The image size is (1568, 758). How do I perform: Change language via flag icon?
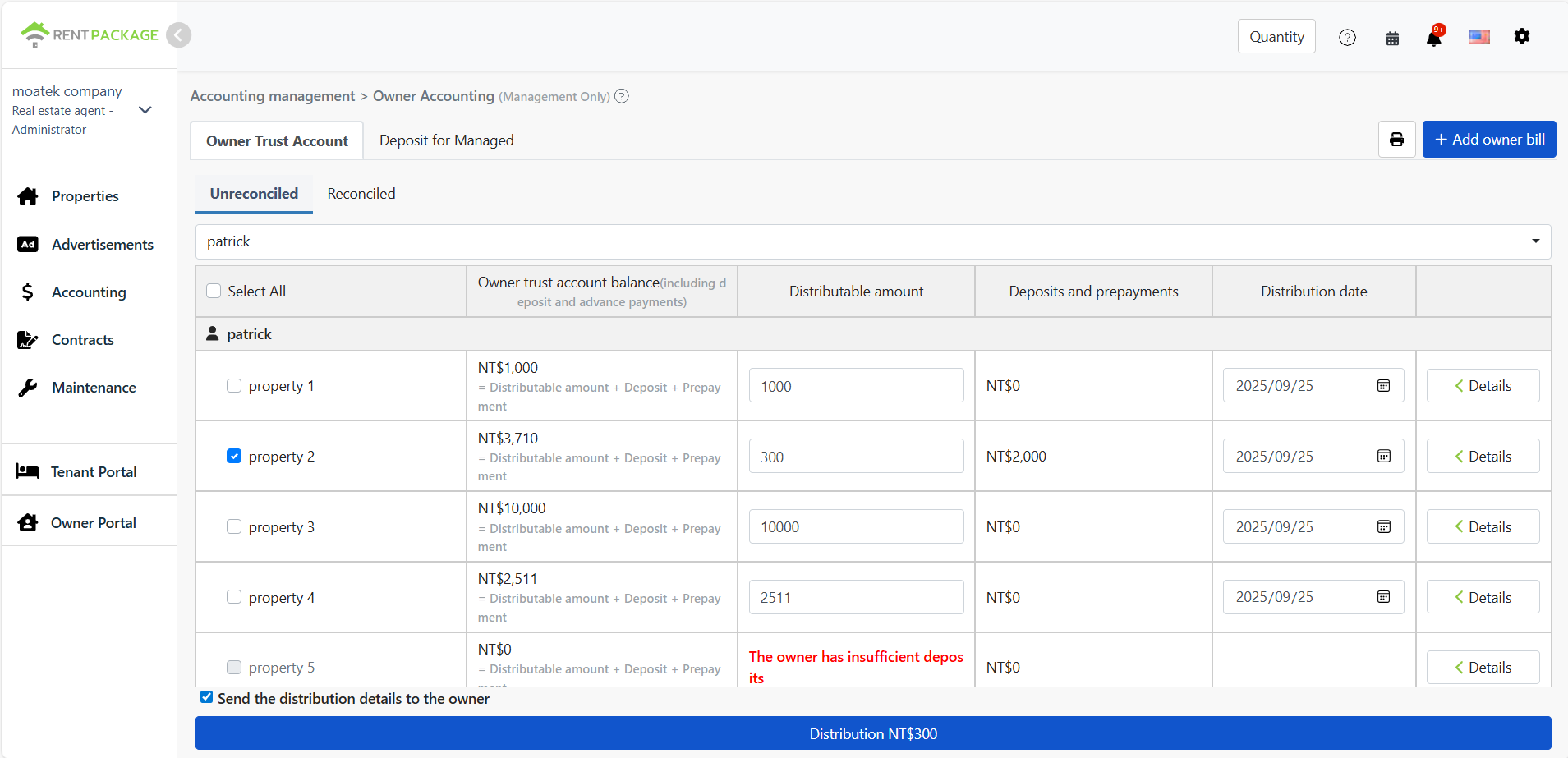(x=1478, y=37)
